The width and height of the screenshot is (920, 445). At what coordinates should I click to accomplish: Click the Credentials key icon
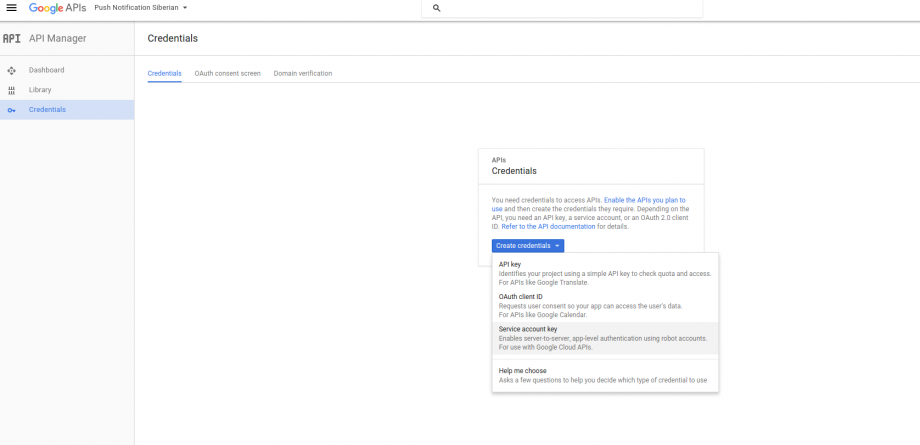(11, 110)
